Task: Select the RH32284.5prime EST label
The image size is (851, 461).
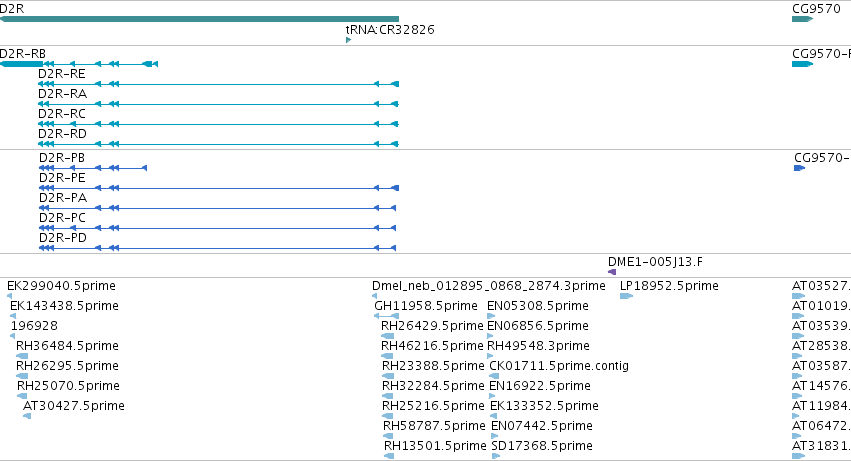Action: pos(433,386)
